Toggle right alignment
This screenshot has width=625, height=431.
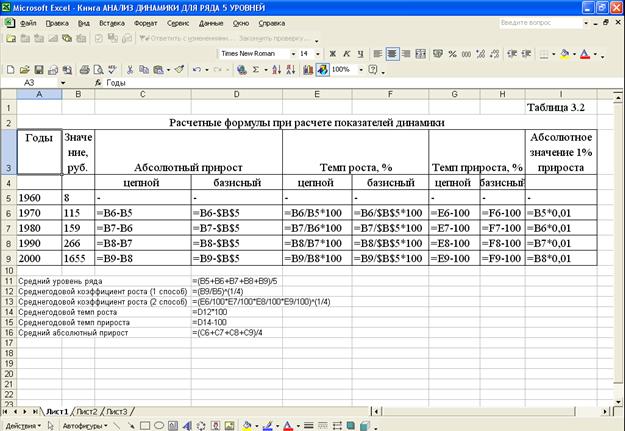(x=406, y=54)
